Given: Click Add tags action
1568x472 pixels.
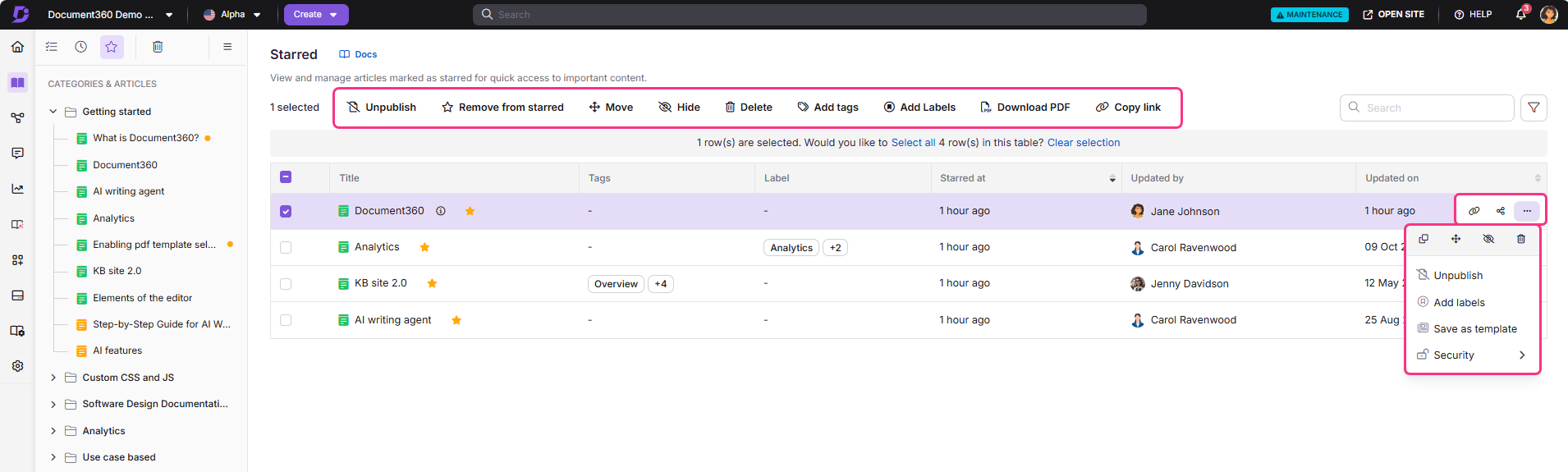Looking at the screenshot, I should 828,108.
